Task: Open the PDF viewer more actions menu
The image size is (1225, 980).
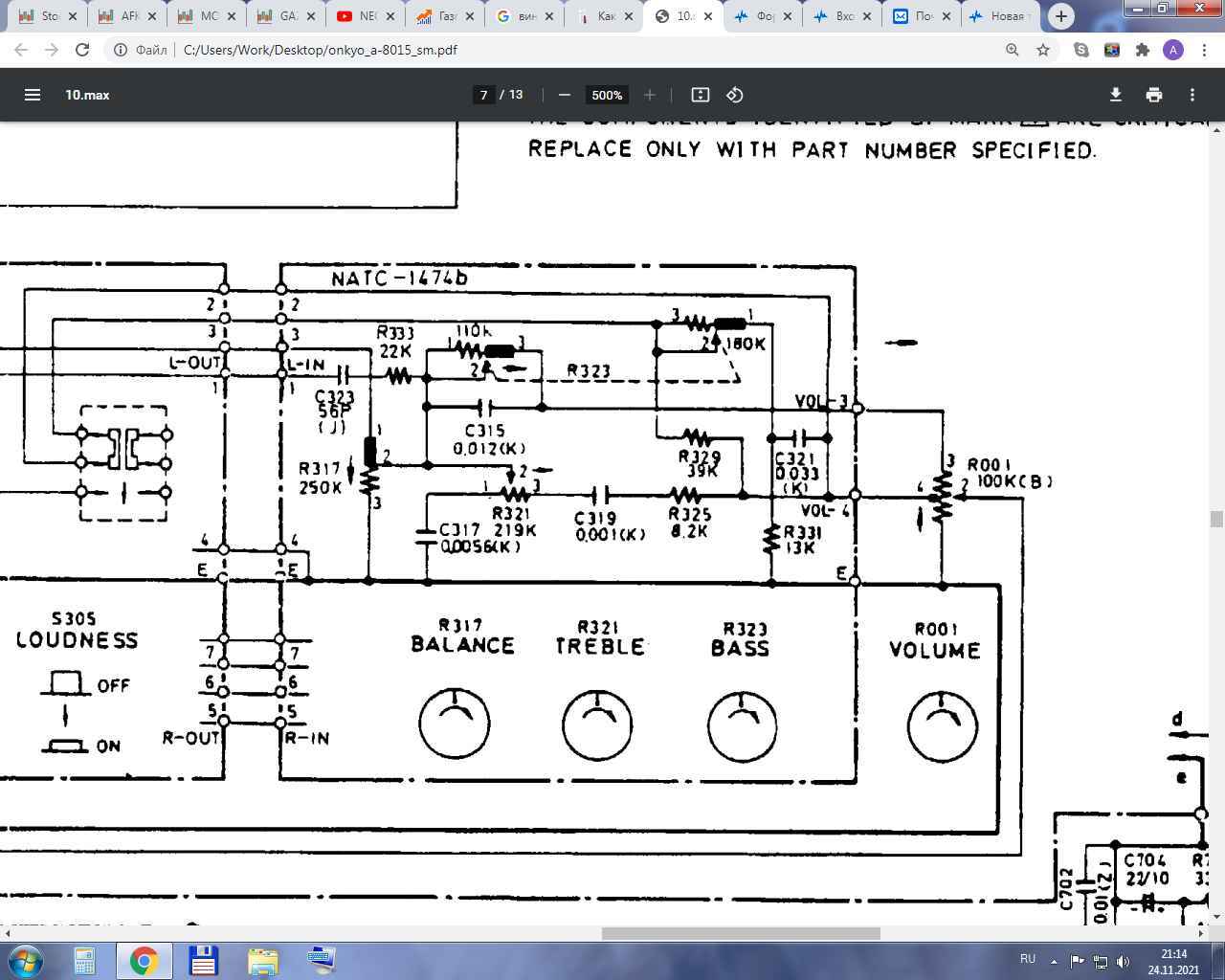Action: tap(1192, 95)
